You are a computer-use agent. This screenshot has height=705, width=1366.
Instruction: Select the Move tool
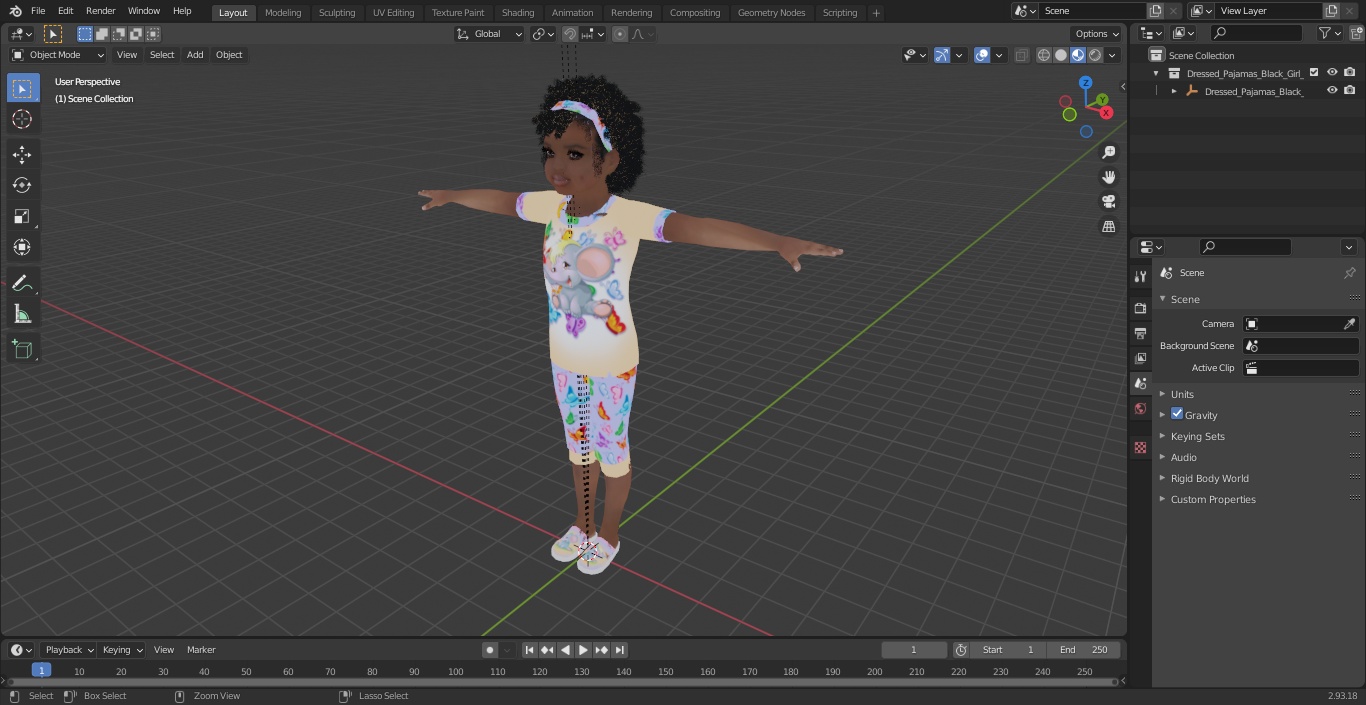tap(22, 154)
